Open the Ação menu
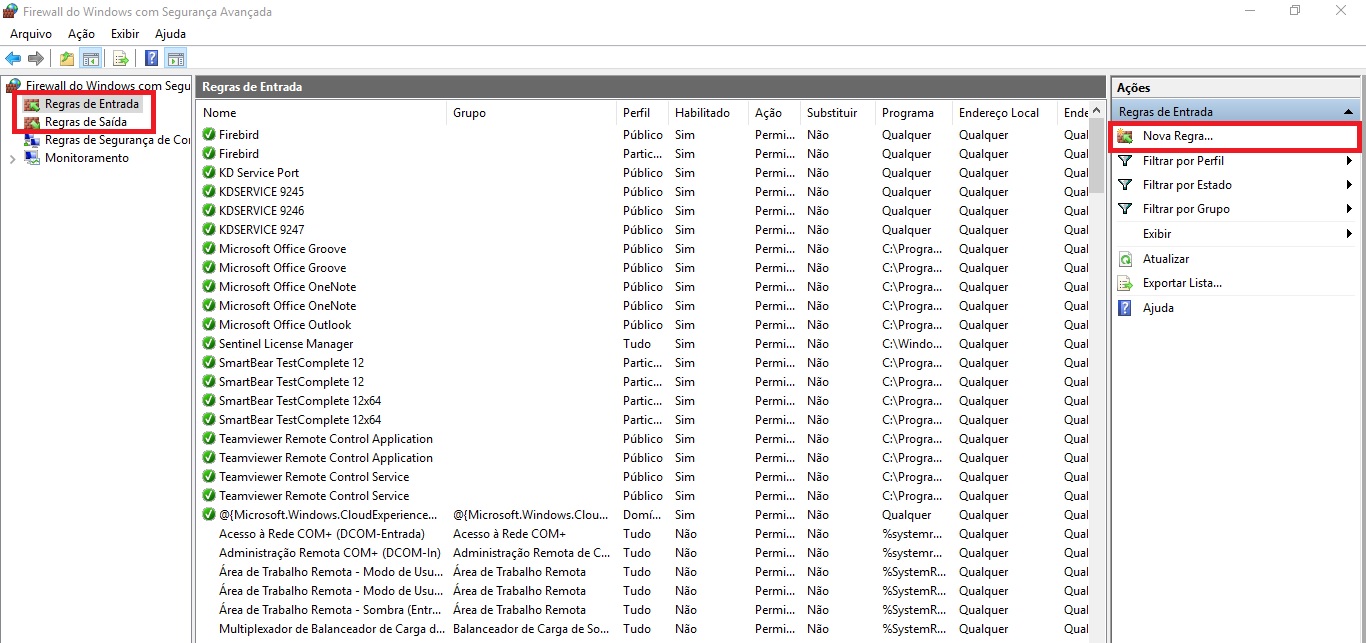 tap(81, 34)
